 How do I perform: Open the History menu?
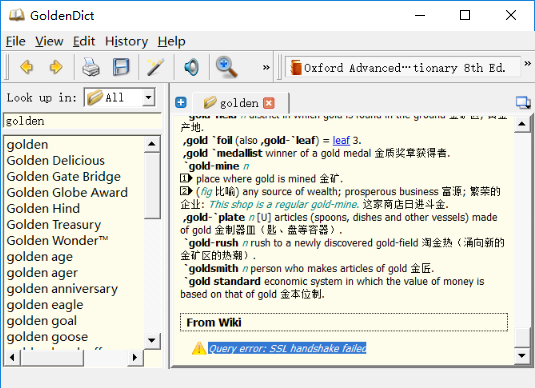tap(127, 41)
